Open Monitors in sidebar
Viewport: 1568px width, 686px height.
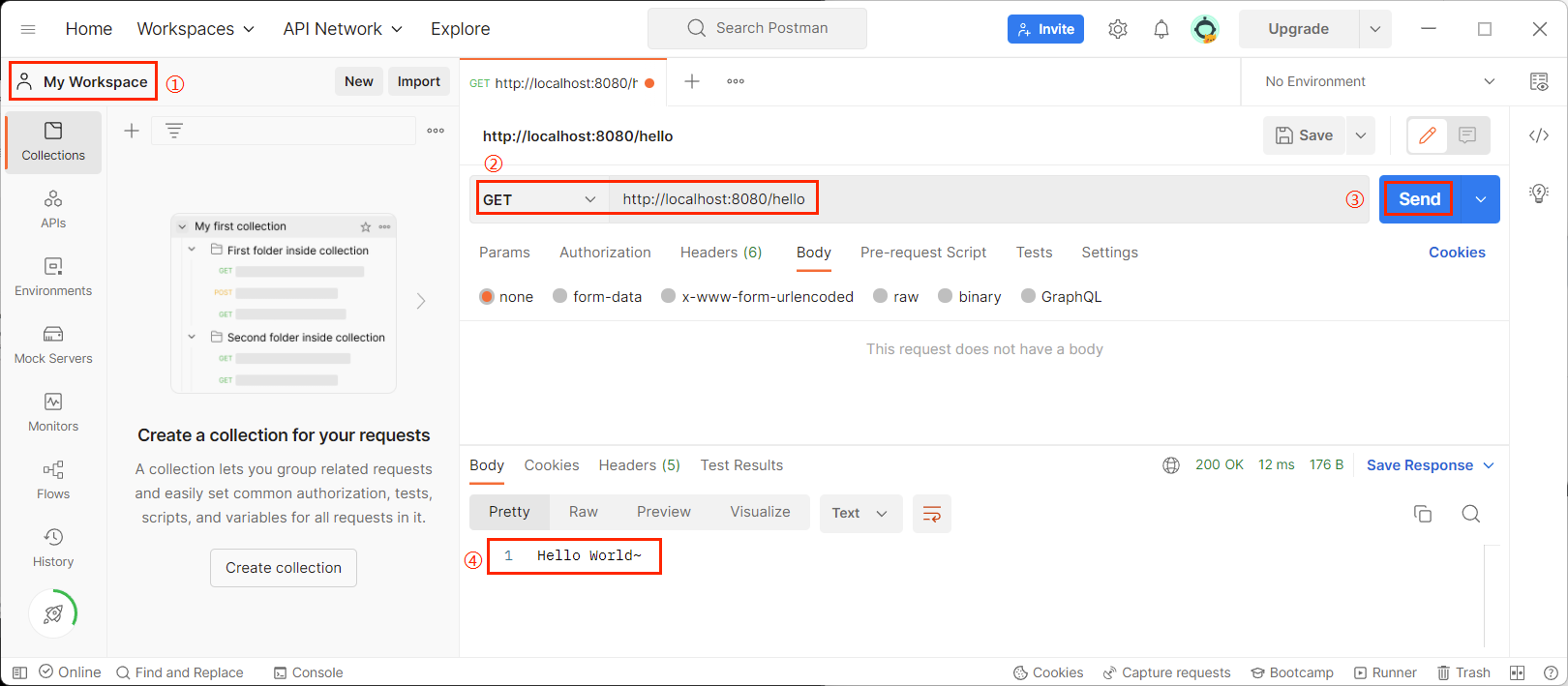[x=53, y=413]
